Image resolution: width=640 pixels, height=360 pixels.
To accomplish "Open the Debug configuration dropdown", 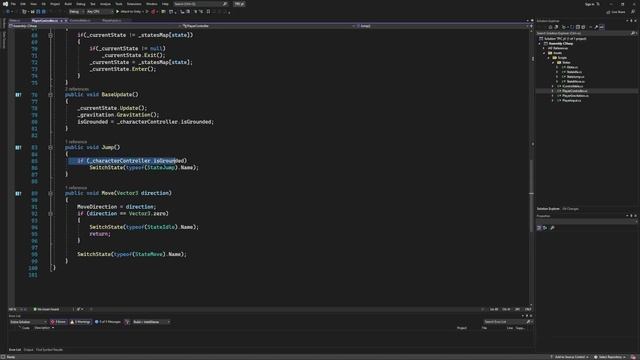I will pyautogui.click(x=76, y=11).
